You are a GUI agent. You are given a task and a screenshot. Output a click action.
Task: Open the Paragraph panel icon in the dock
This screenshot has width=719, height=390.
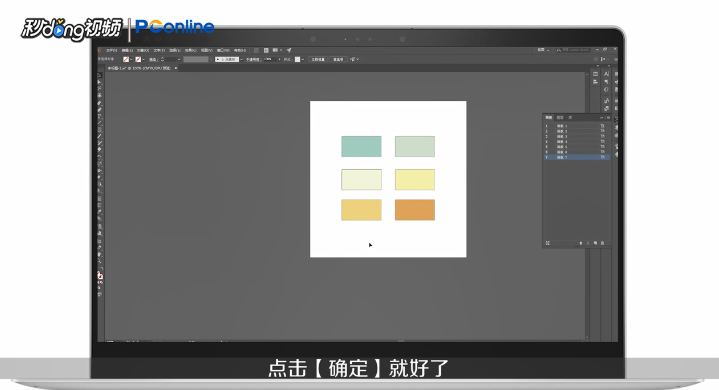[x=606, y=81]
